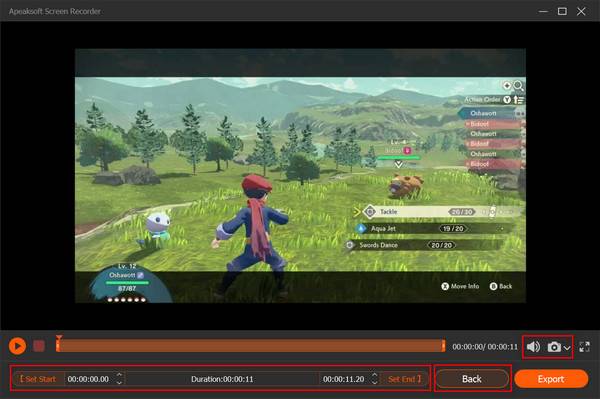Click the stop recording square button
Screen dimensions: 600x399
(39, 346)
